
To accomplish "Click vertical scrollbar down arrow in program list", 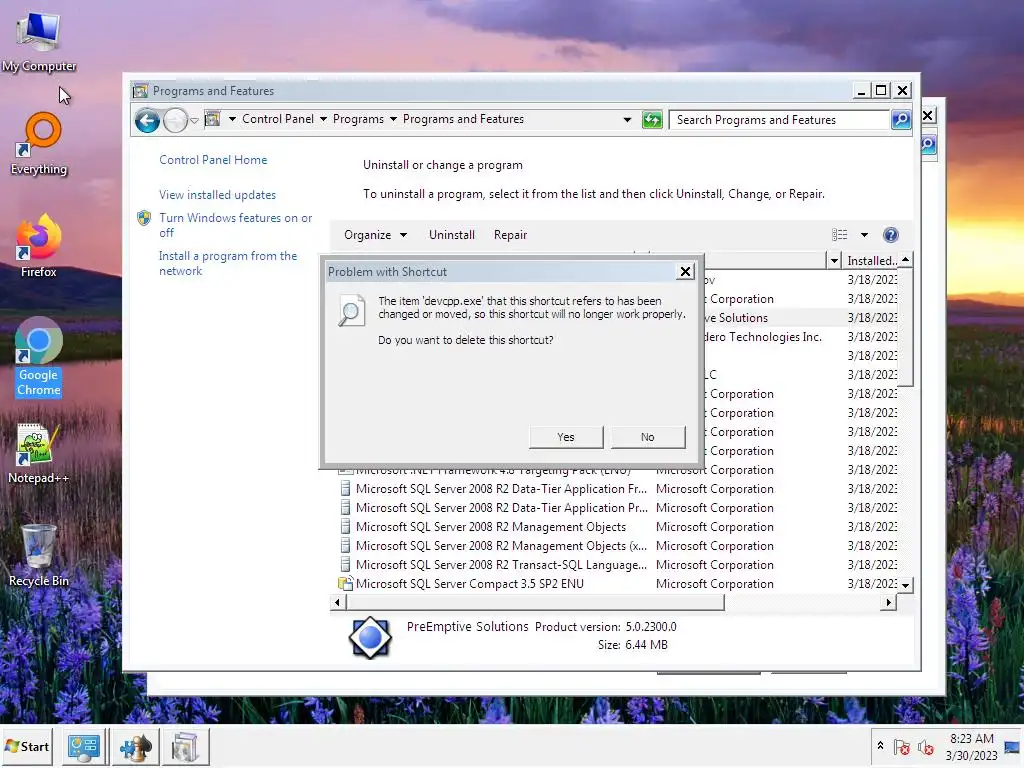I will tap(905, 585).
